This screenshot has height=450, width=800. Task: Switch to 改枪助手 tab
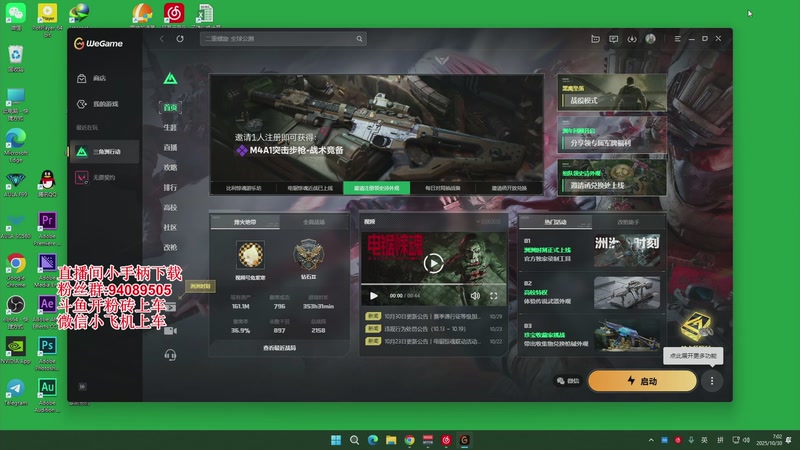[628, 222]
